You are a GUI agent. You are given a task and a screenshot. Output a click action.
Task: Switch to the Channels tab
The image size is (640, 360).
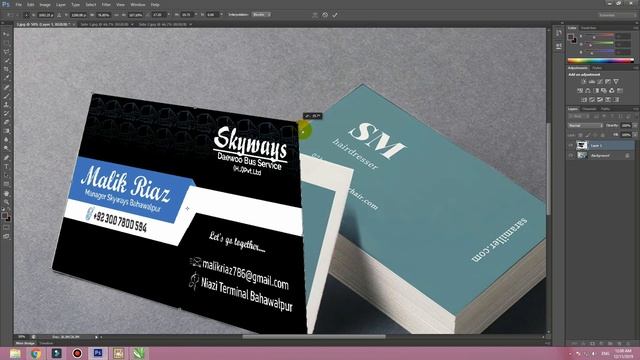point(589,109)
